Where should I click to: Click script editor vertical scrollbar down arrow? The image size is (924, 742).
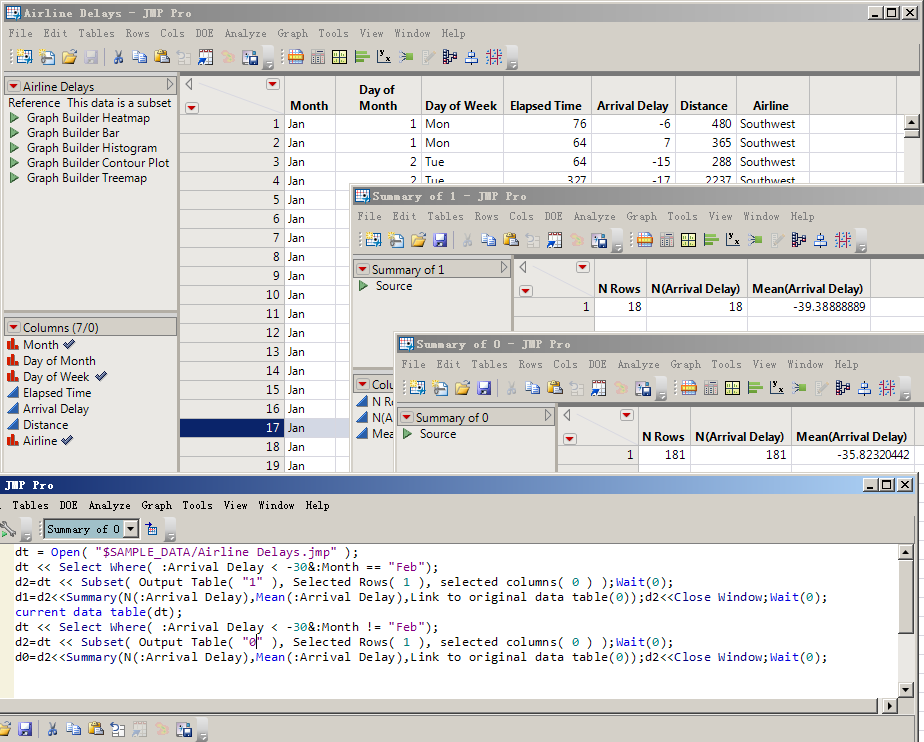(906, 689)
